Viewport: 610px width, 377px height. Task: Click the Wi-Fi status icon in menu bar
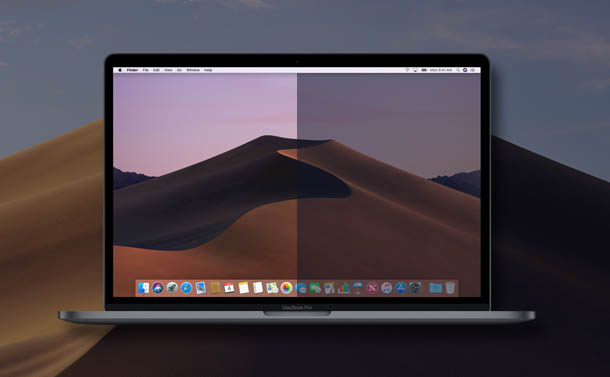point(407,70)
